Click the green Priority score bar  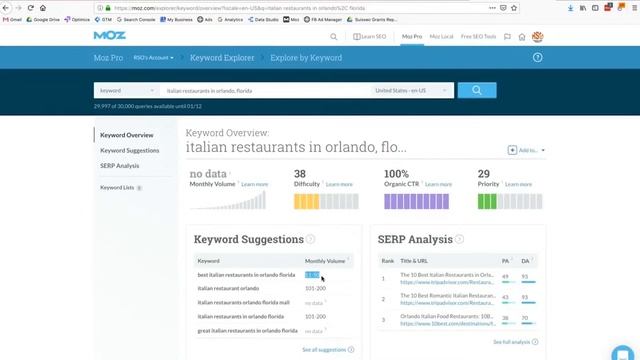(510, 202)
